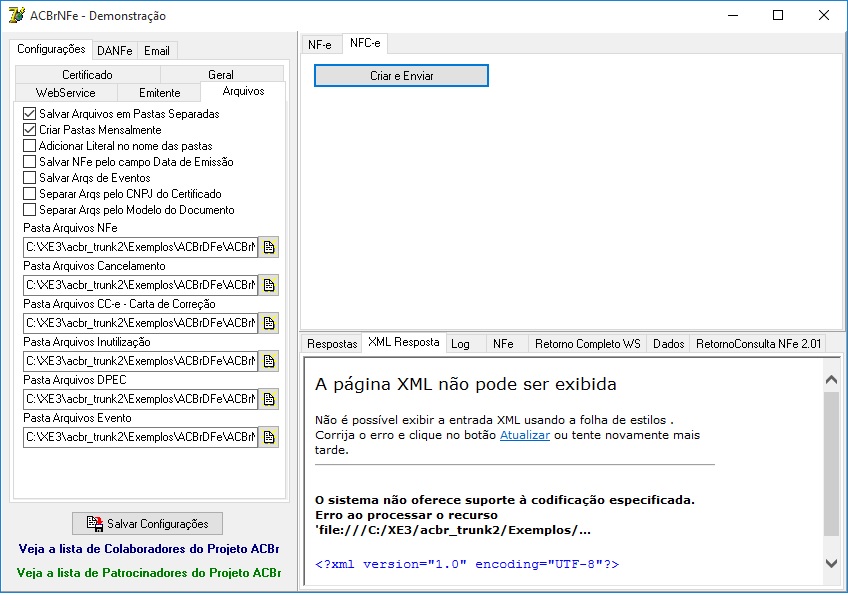Browse folder for Pasta Arquivos Inutilização
Image resolution: width=848 pixels, height=616 pixels.
coord(269,361)
